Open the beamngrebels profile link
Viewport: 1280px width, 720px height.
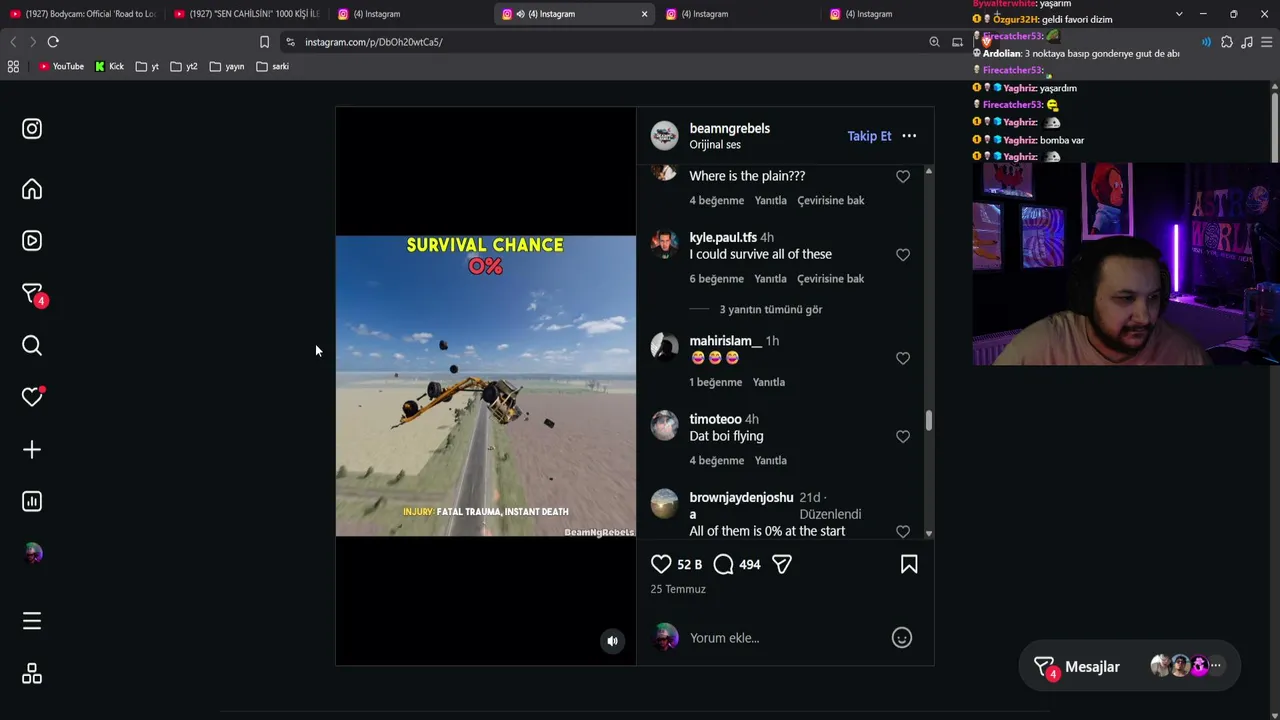tap(729, 129)
